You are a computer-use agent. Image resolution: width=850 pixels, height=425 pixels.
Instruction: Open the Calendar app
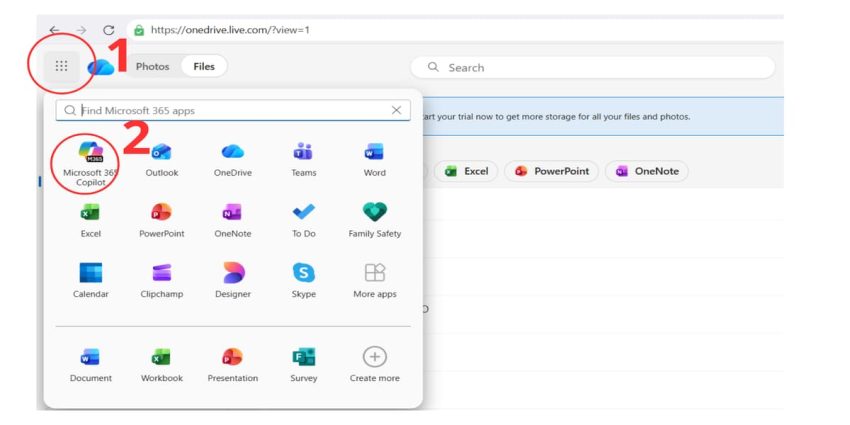[91, 281]
